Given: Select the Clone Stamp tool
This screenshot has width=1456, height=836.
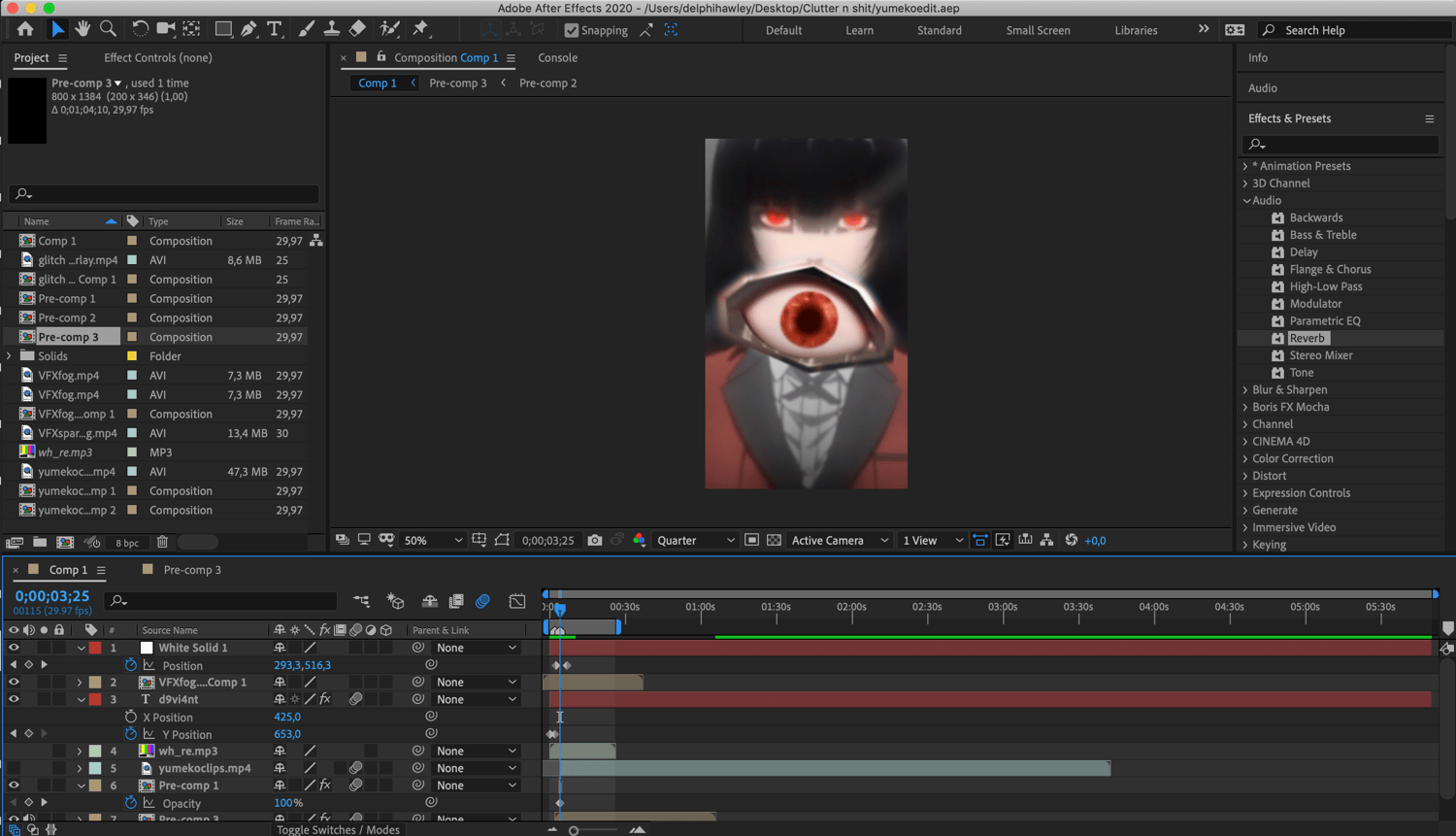Looking at the screenshot, I should [x=332, y=29].
